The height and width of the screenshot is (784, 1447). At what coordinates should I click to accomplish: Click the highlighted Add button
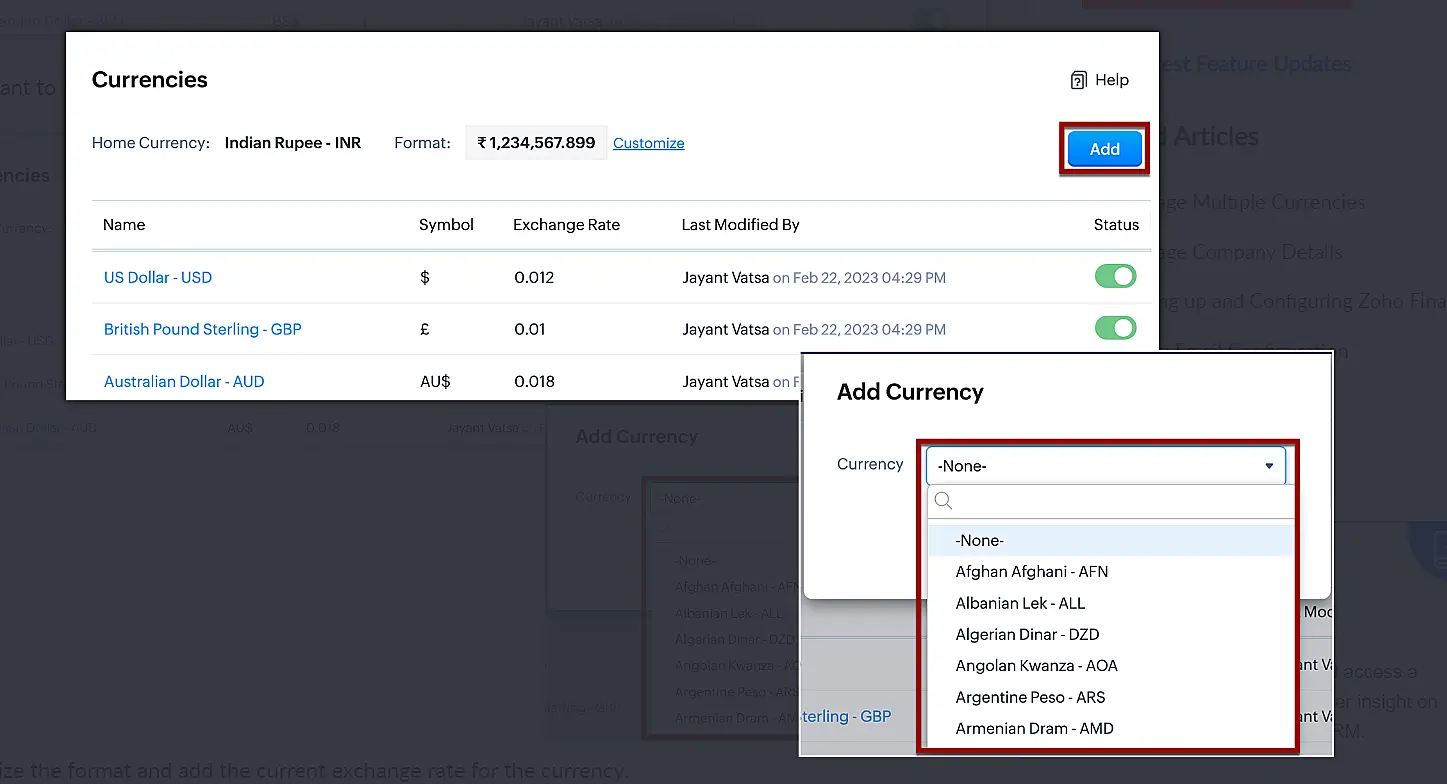(1103, 148)
